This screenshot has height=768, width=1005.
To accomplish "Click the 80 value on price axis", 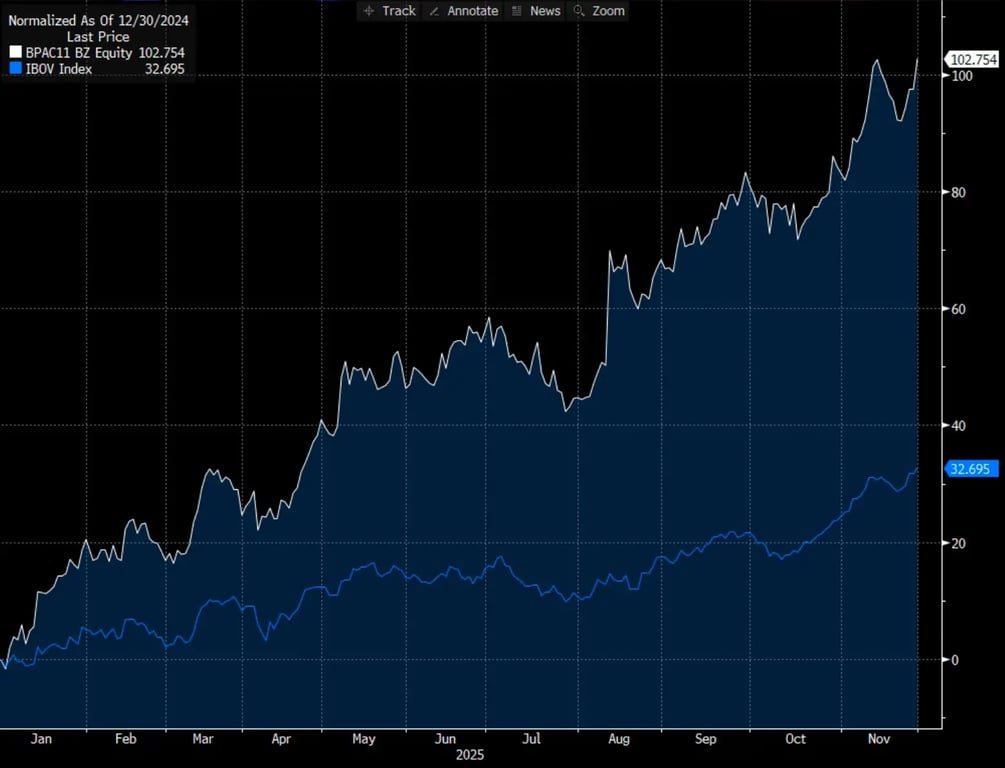I will 957,192.
